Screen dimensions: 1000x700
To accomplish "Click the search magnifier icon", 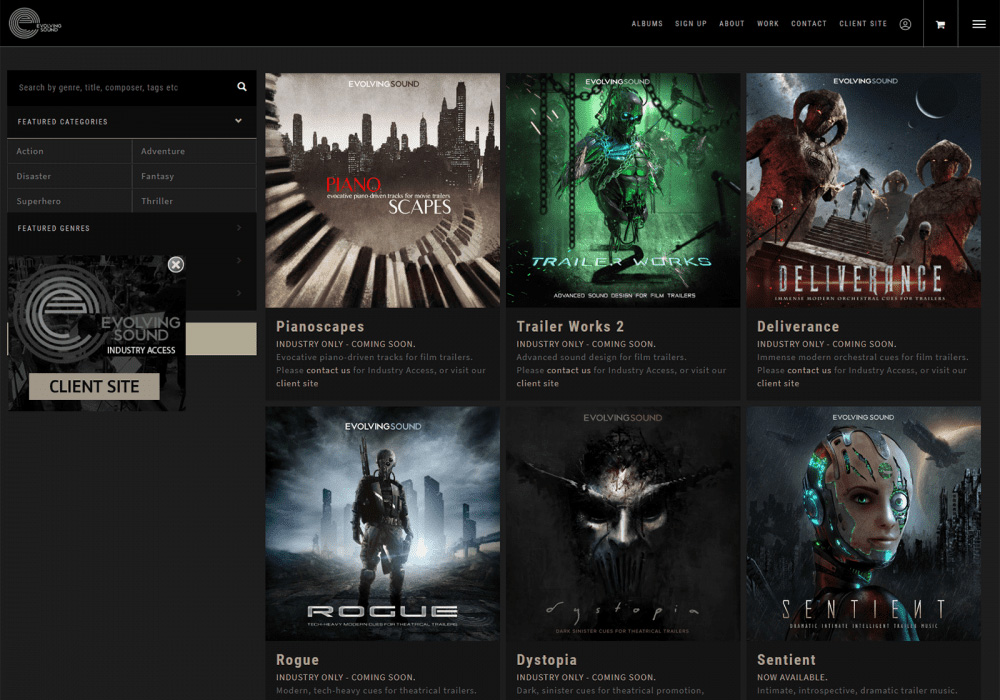I will tap(242, 87).
